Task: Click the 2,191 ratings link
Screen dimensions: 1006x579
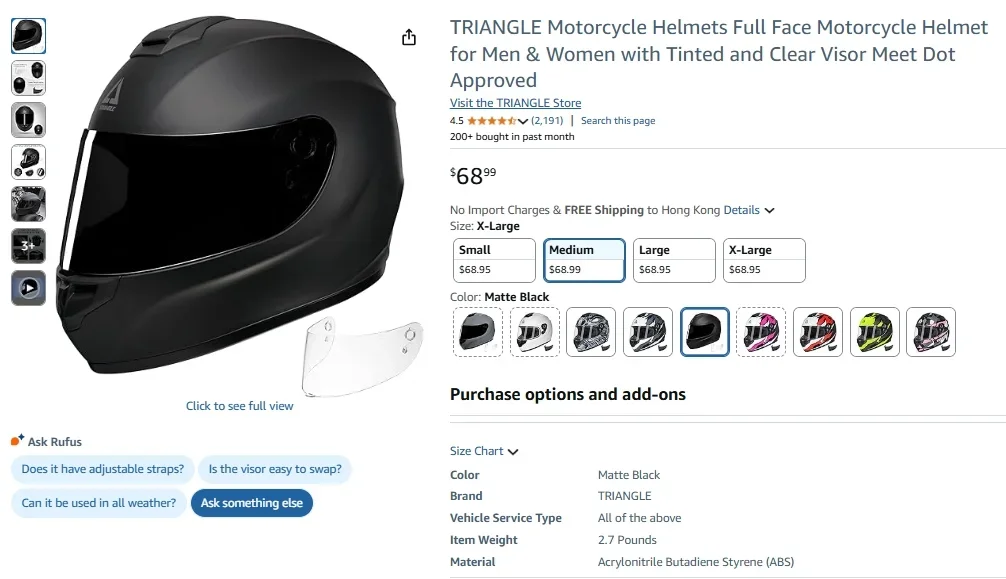Action: click(548, 120)
